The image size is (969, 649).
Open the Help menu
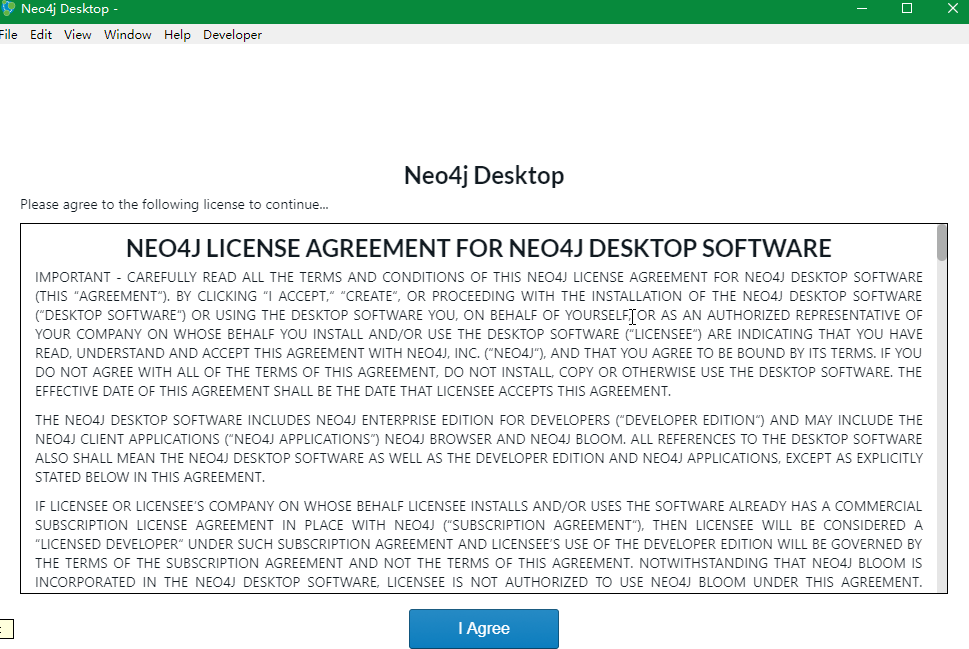pyautogui.click(x=177, y=34)
